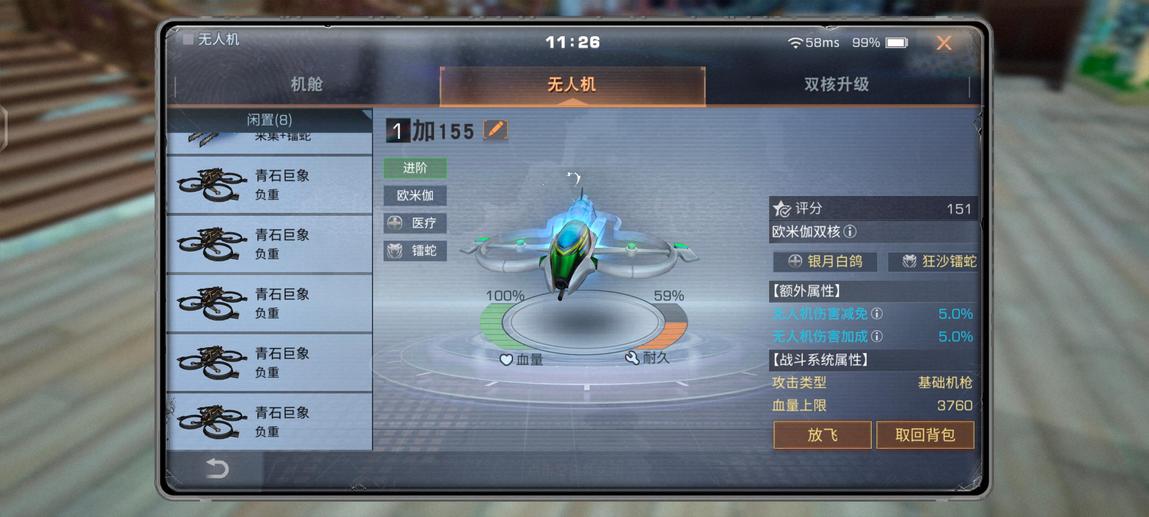Click the back arrow icon at bottom left
This screenshot has width=1149, height=517.
coord(217,469)
